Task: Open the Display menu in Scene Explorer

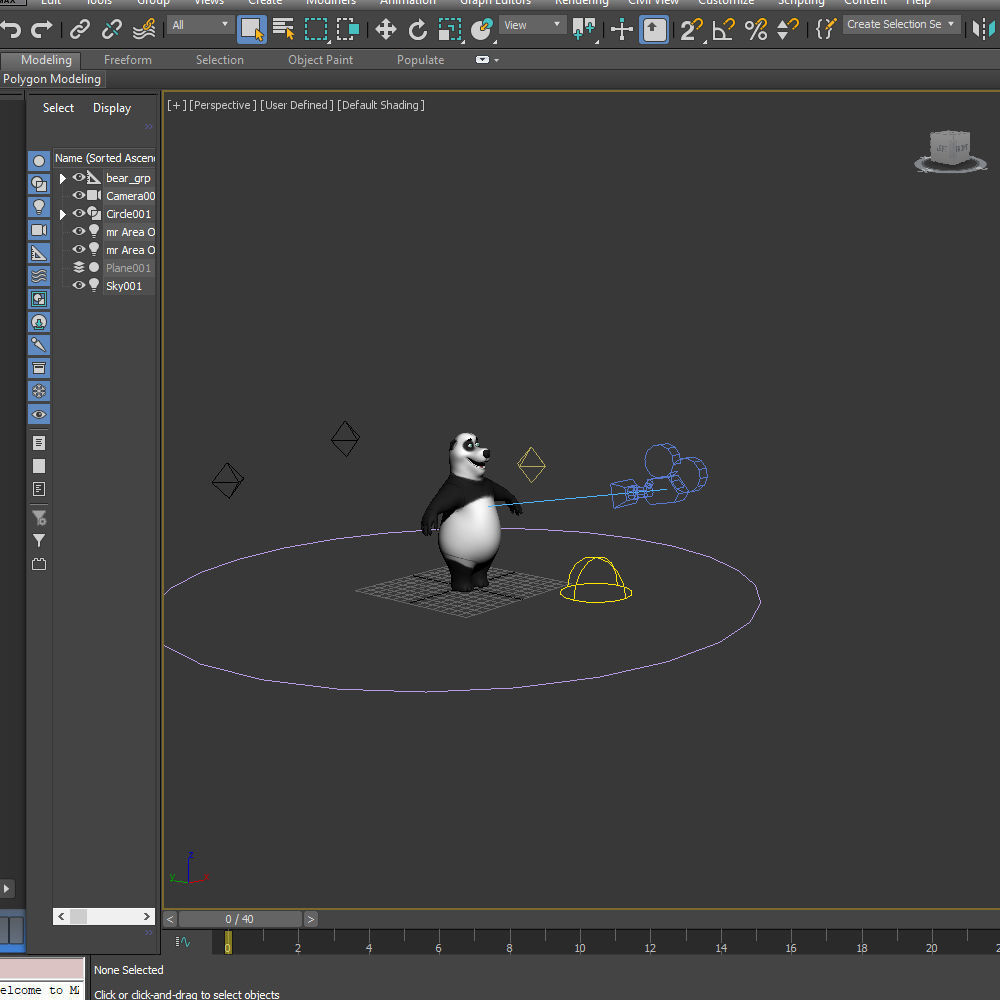Action: point(112,108)
